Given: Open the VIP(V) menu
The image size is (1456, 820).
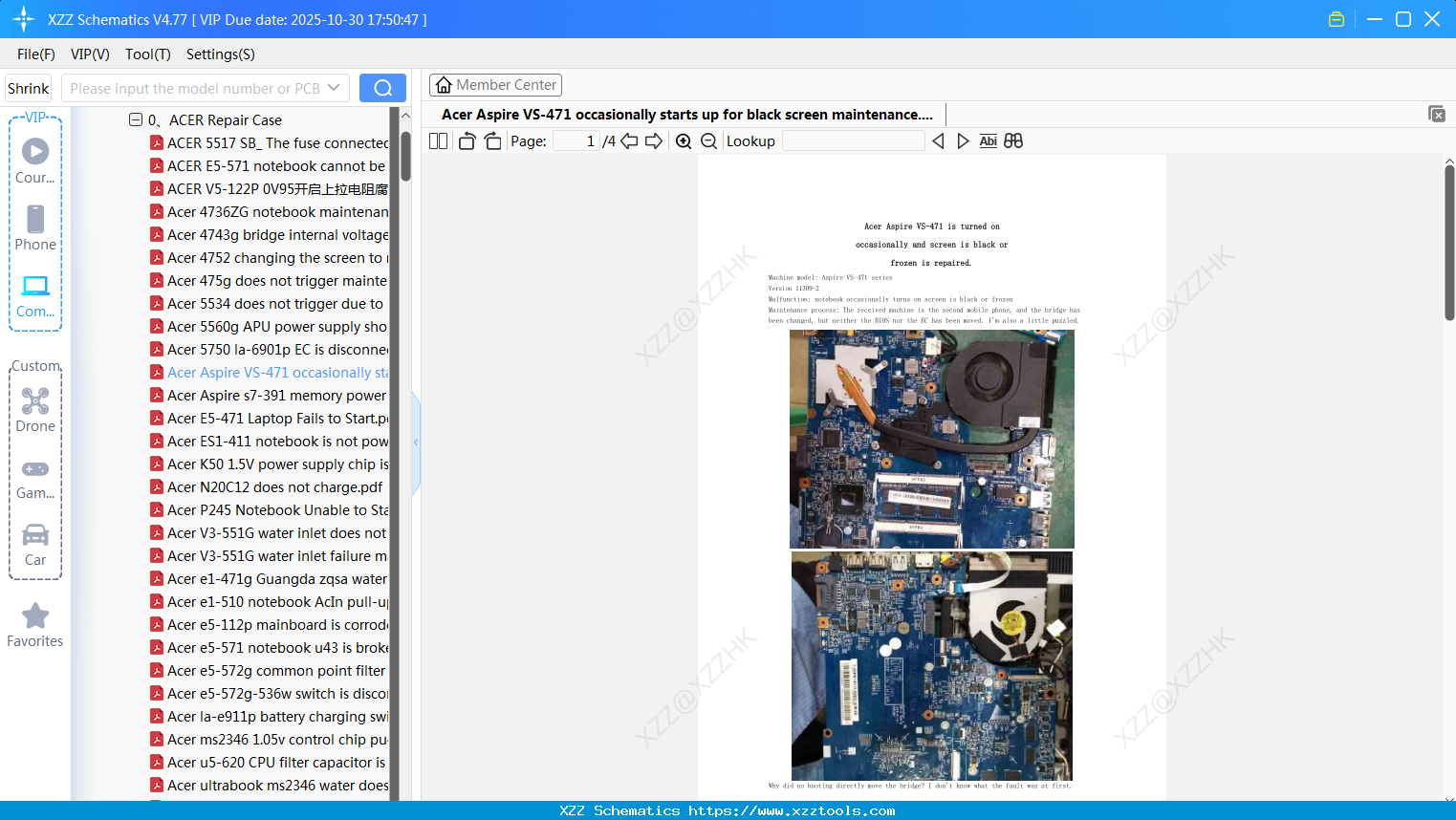Looking at the screenshot, I should click(x=90, y=54).
